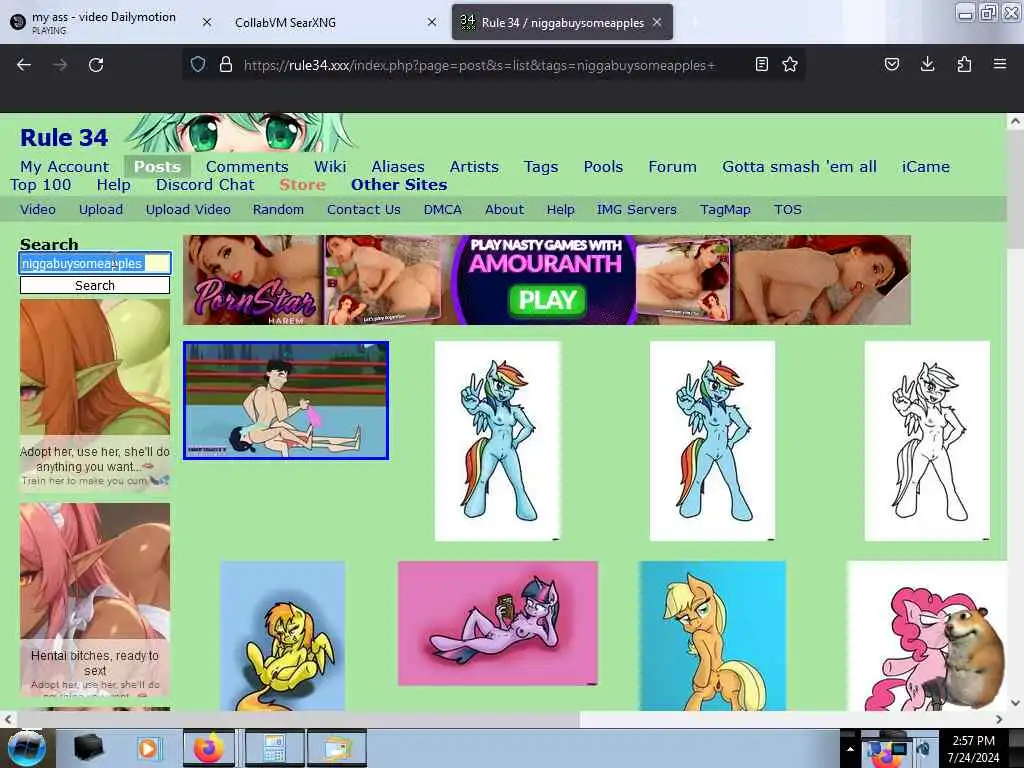Open the Tags listing
The width and height of the screenshot is (1024, 768).
click(541, 167)
